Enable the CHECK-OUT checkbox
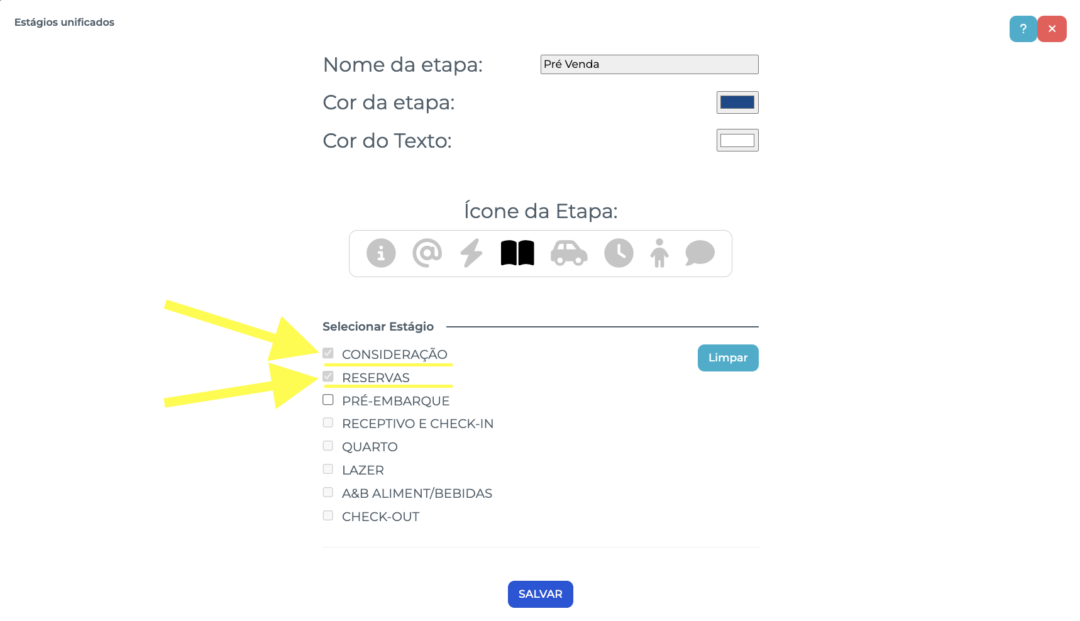Viewport: 1080px width, 621px height. pyautogui.click(x=328, y=516)
